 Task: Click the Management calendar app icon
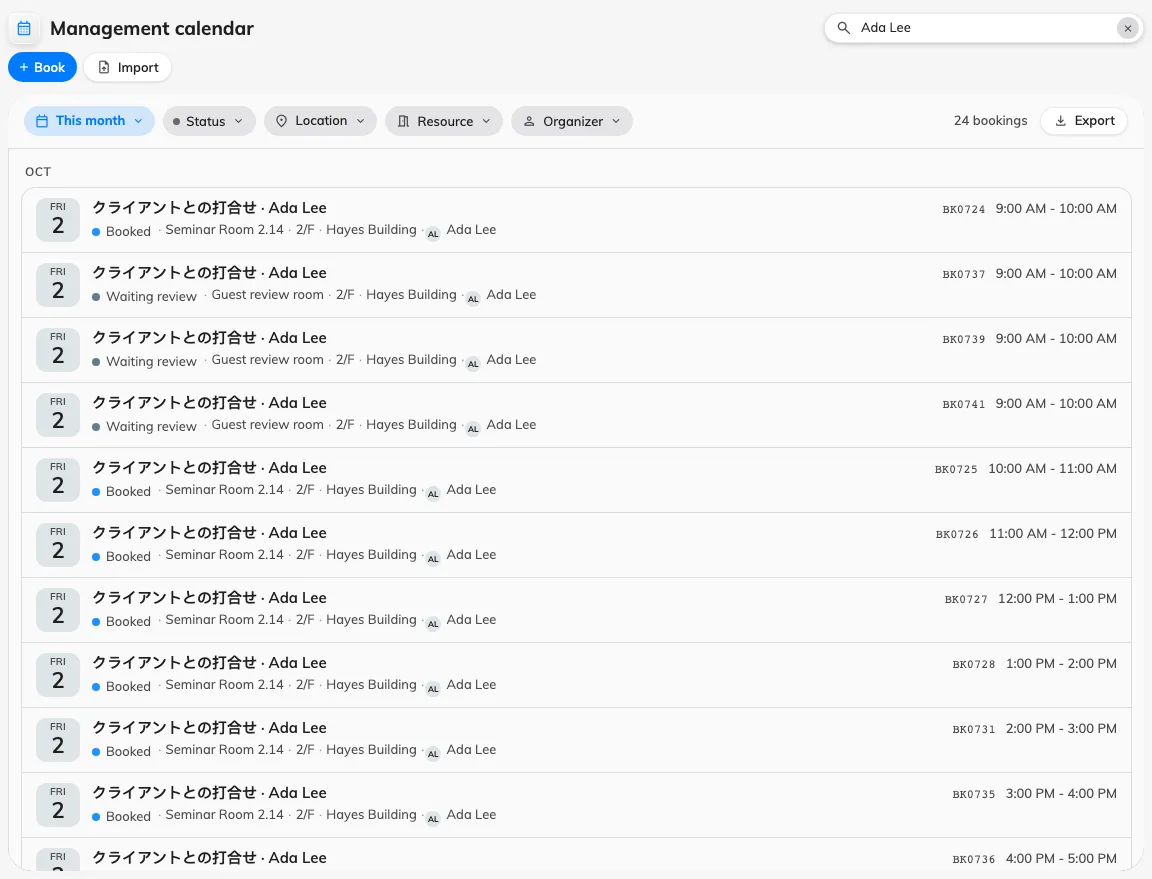[24, 29]
